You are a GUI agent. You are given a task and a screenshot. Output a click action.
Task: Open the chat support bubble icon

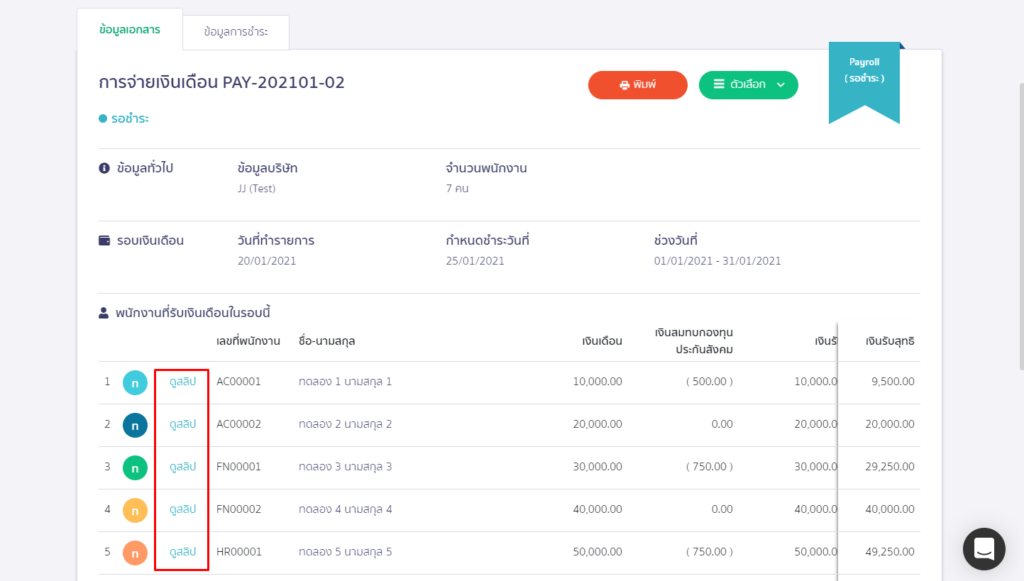[x=984, y=548]
